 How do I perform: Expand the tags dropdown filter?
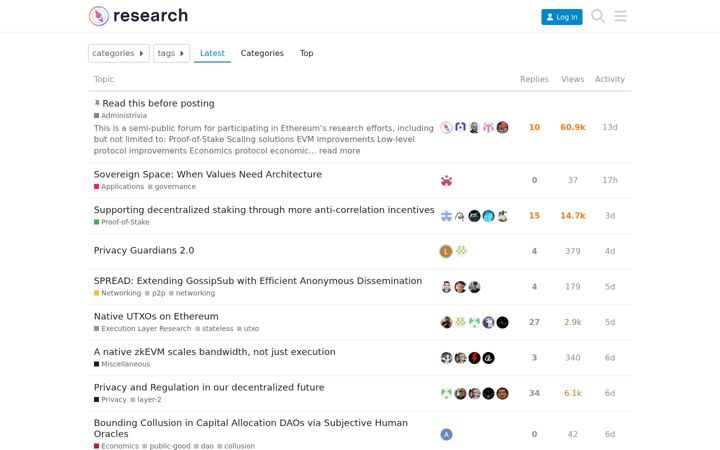click(171, 53)
